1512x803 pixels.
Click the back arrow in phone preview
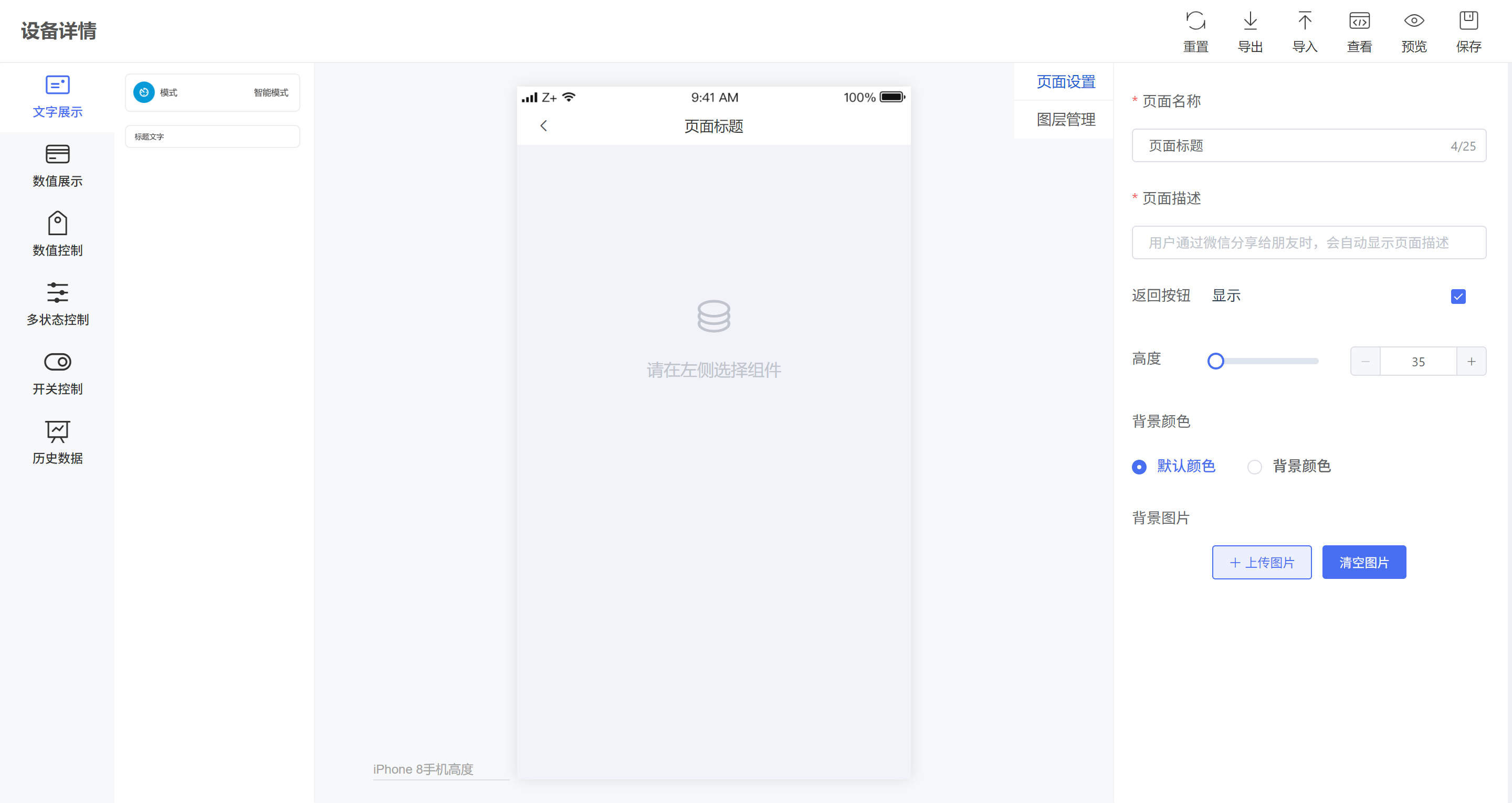543,125
